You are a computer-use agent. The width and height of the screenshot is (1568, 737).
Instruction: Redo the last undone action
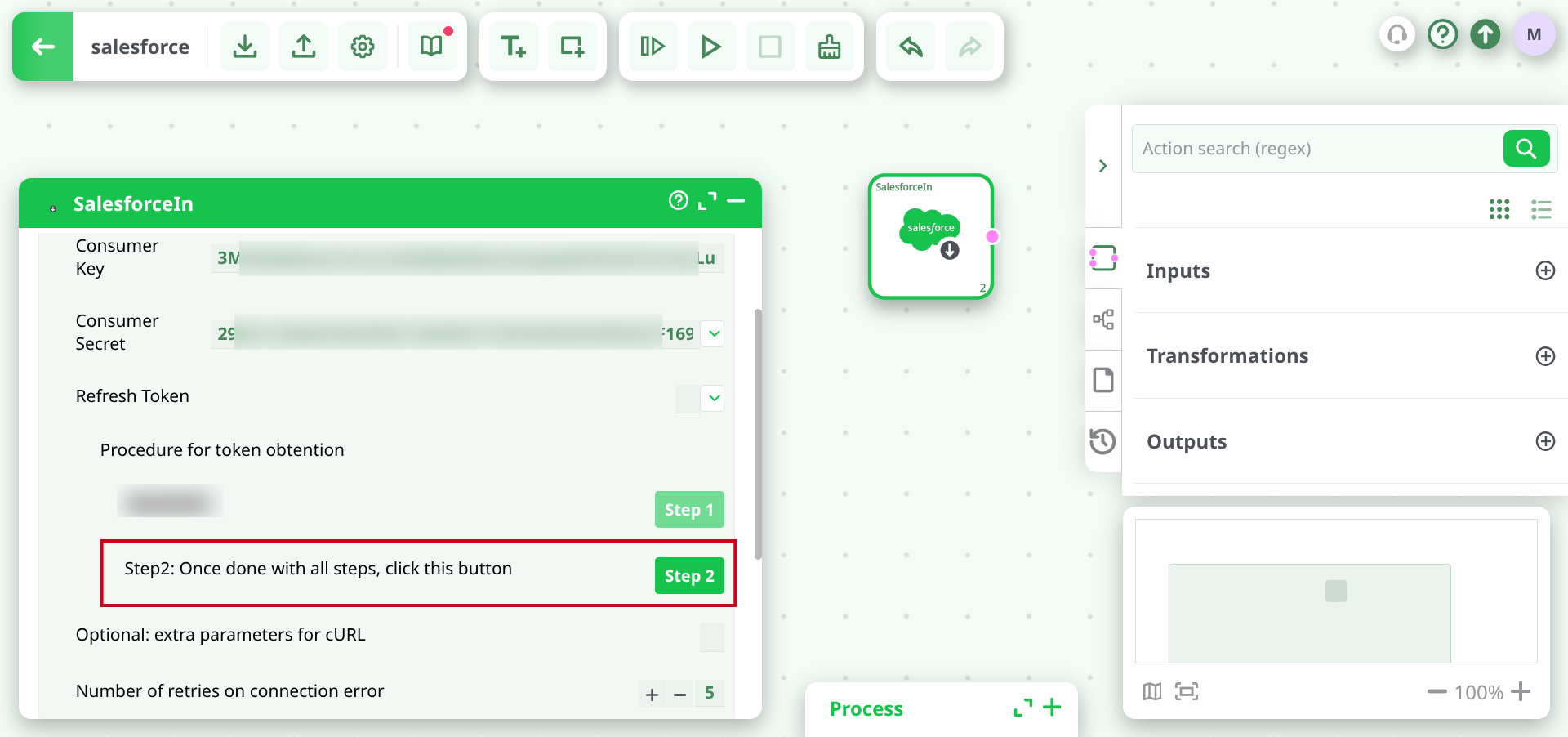pyautogui.click(x=969, y=47)
